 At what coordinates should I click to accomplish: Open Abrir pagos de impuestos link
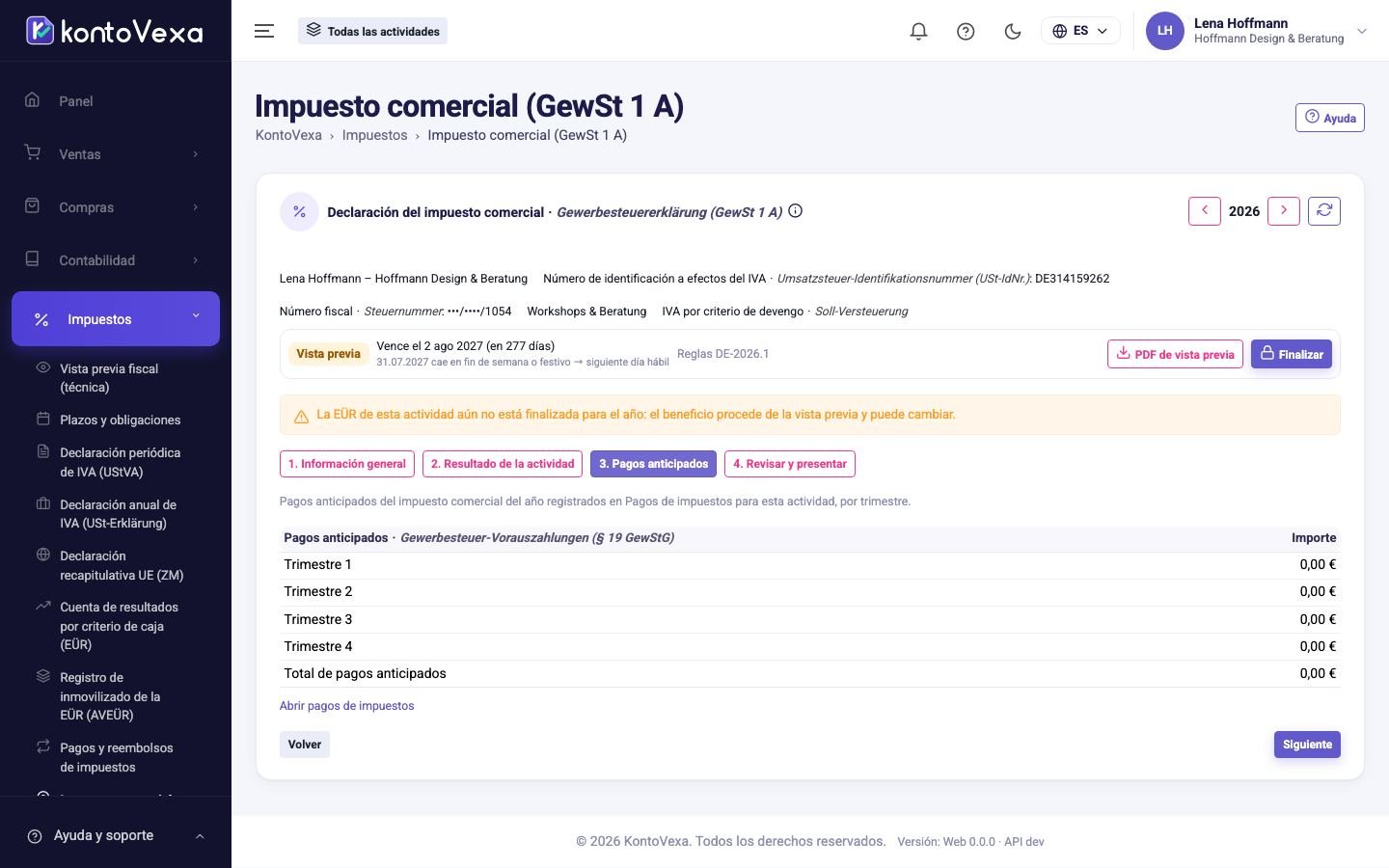(346, 706)
